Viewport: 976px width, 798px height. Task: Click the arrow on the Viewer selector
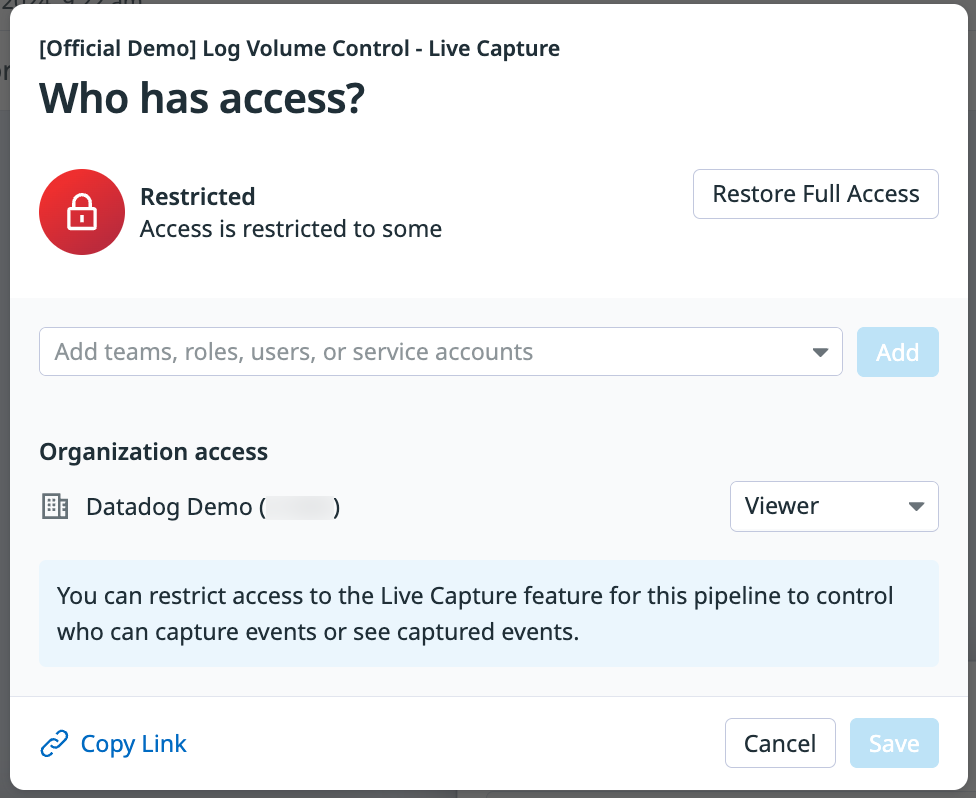pos(916,507)
